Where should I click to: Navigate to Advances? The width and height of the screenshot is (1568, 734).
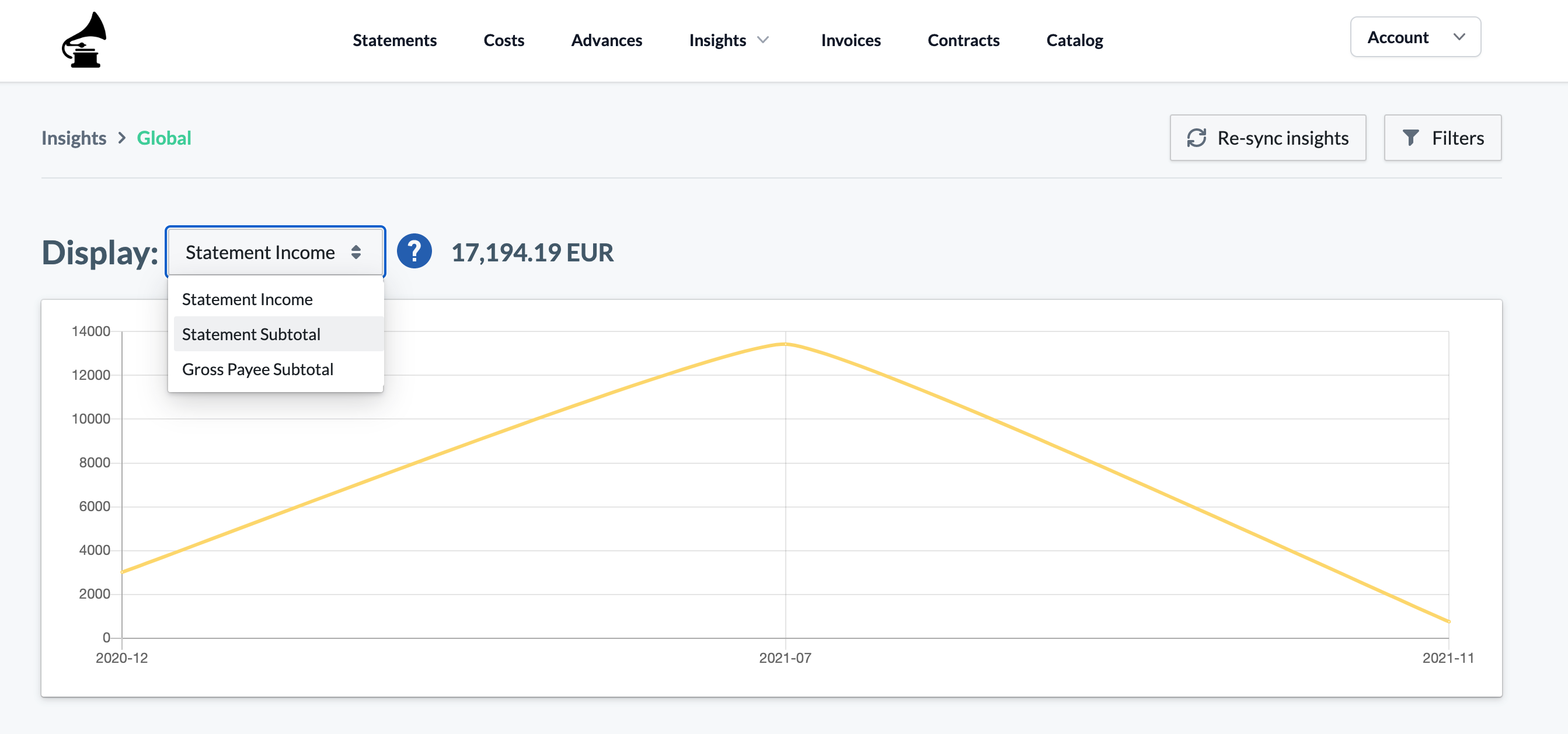click(x=607, y=40)
